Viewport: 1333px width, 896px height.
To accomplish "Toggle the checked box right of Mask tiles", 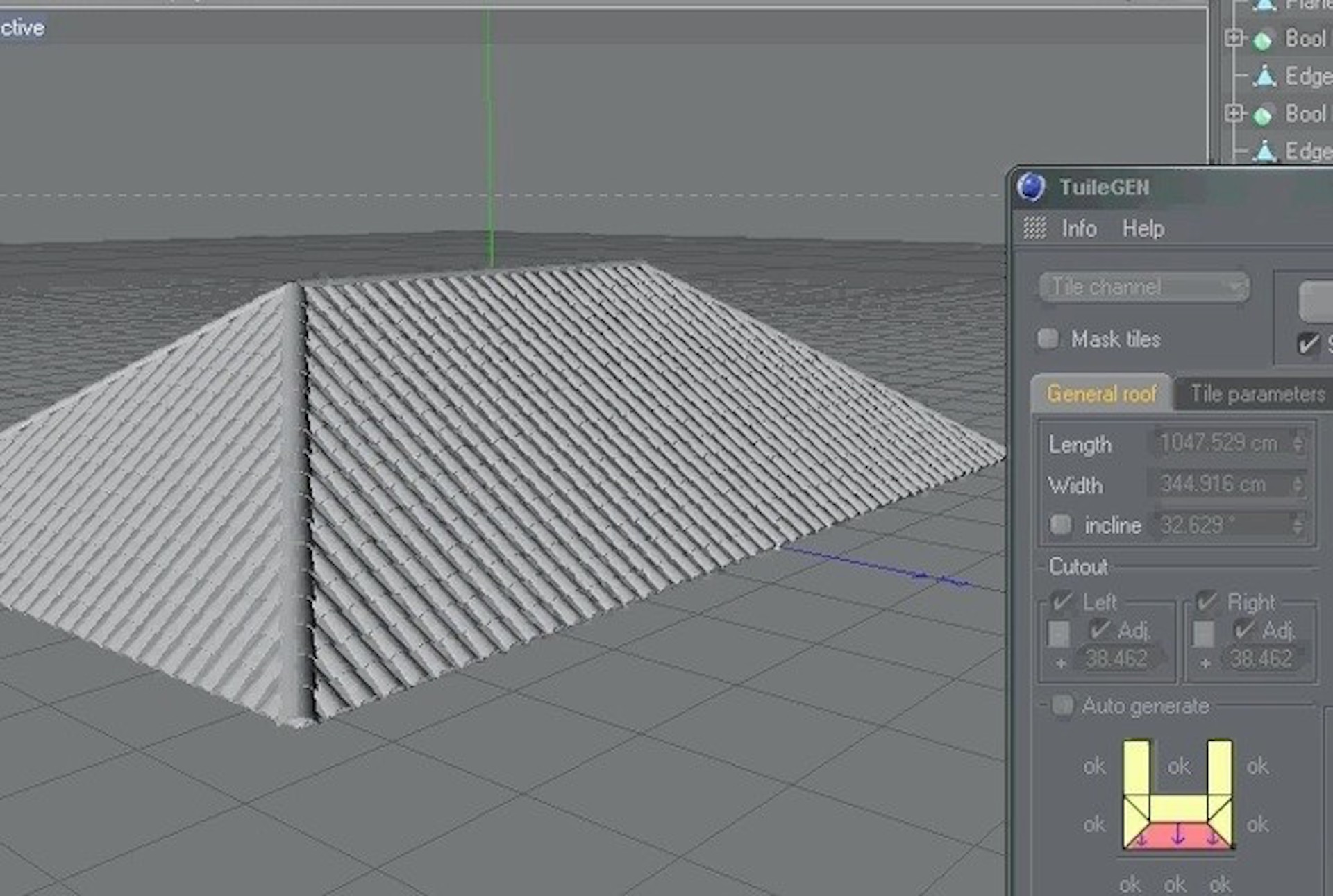I will point(1308,343).
